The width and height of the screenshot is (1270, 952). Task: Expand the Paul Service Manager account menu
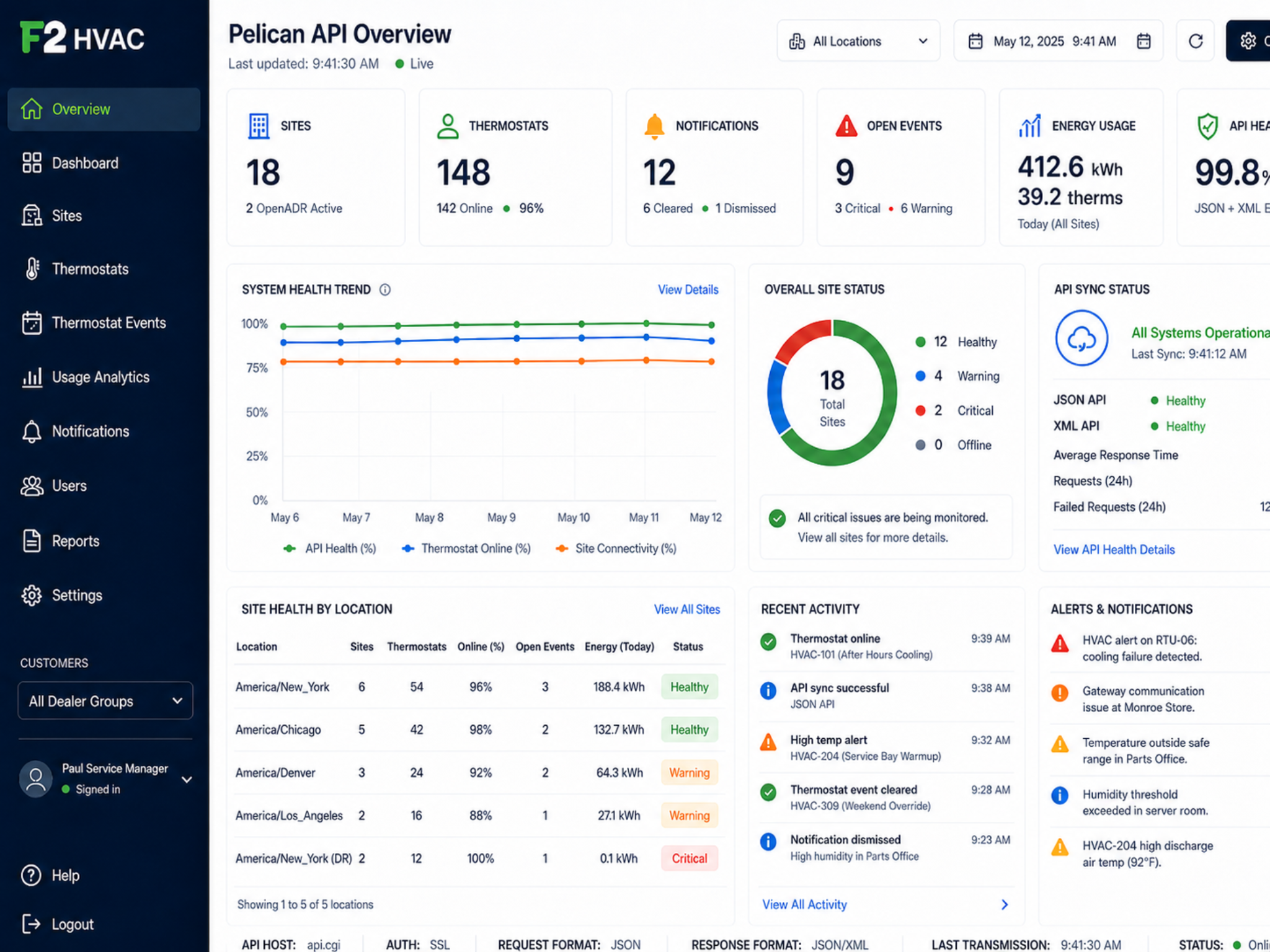pos(187,780)
